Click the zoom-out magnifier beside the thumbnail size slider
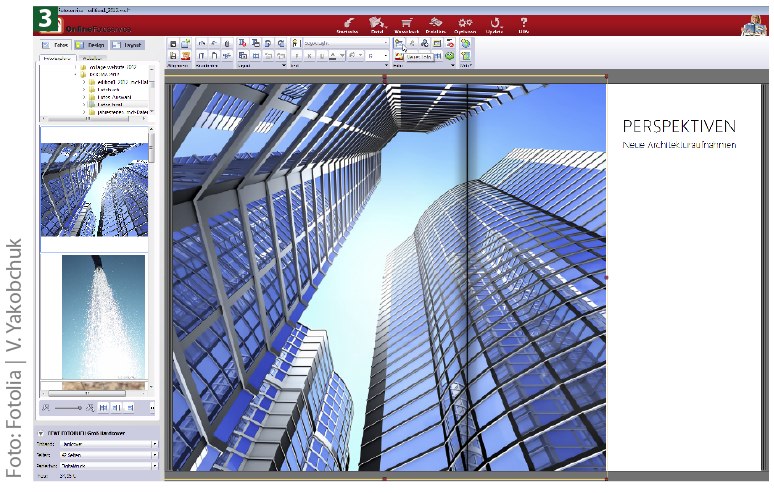The width and height of the screenshot is (774, 493). click(x=46, y=408)
